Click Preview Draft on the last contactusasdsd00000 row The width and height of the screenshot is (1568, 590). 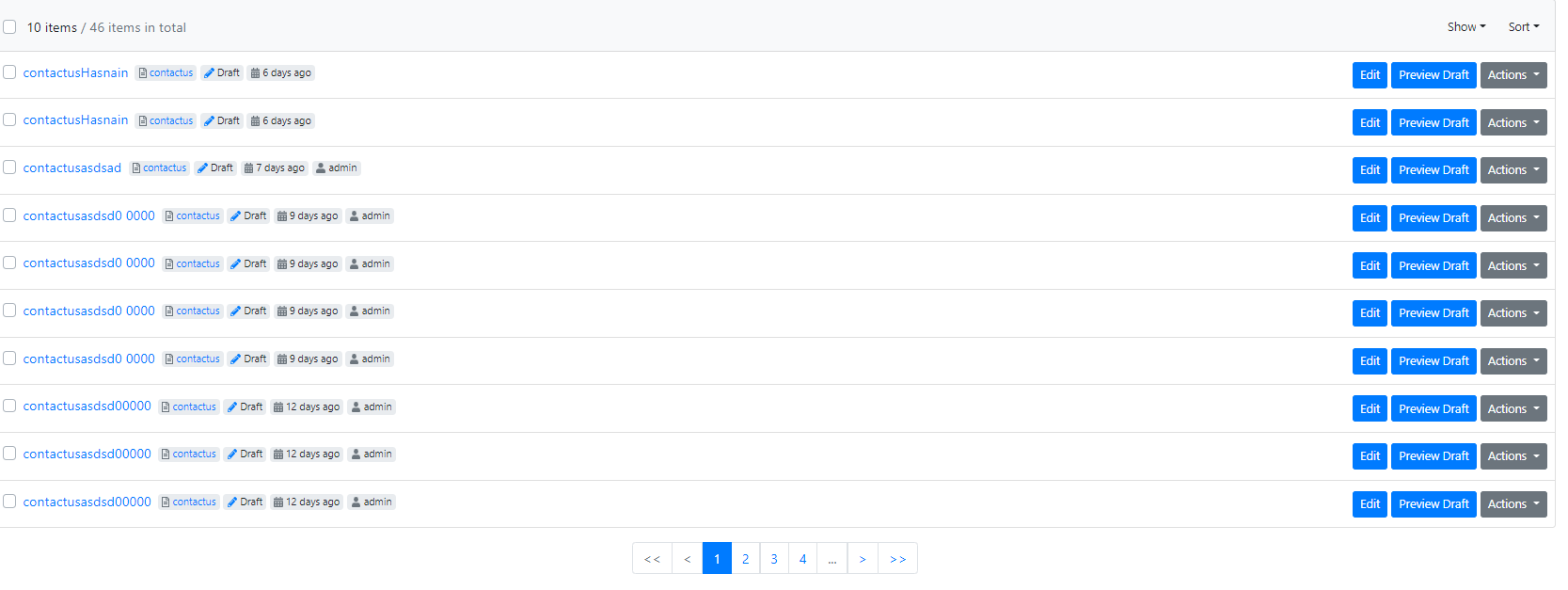click(x=1433, y=504)
